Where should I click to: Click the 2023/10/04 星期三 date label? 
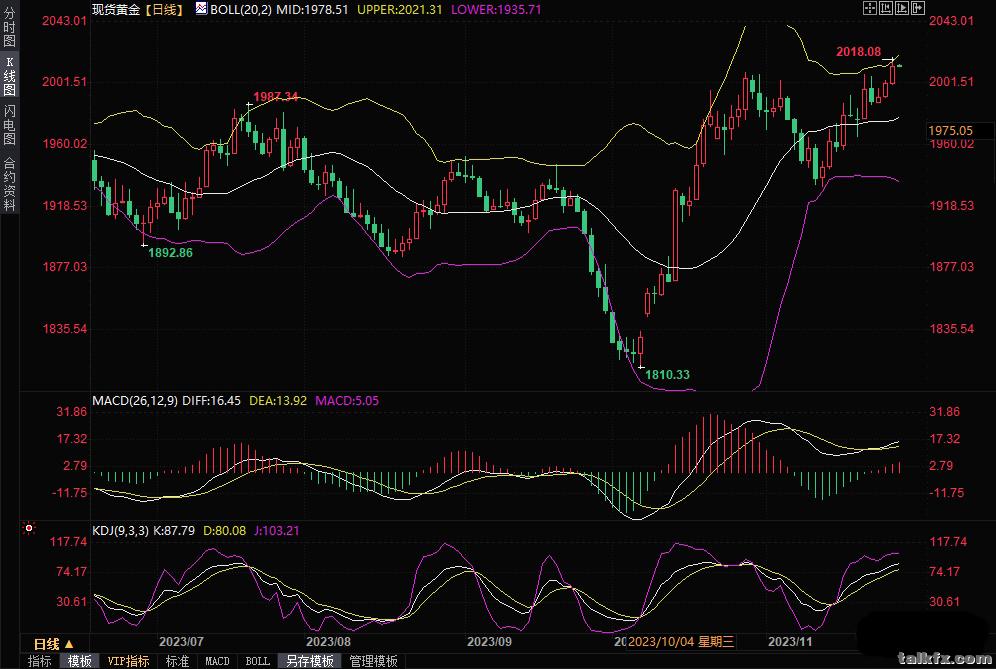(680, 642)
